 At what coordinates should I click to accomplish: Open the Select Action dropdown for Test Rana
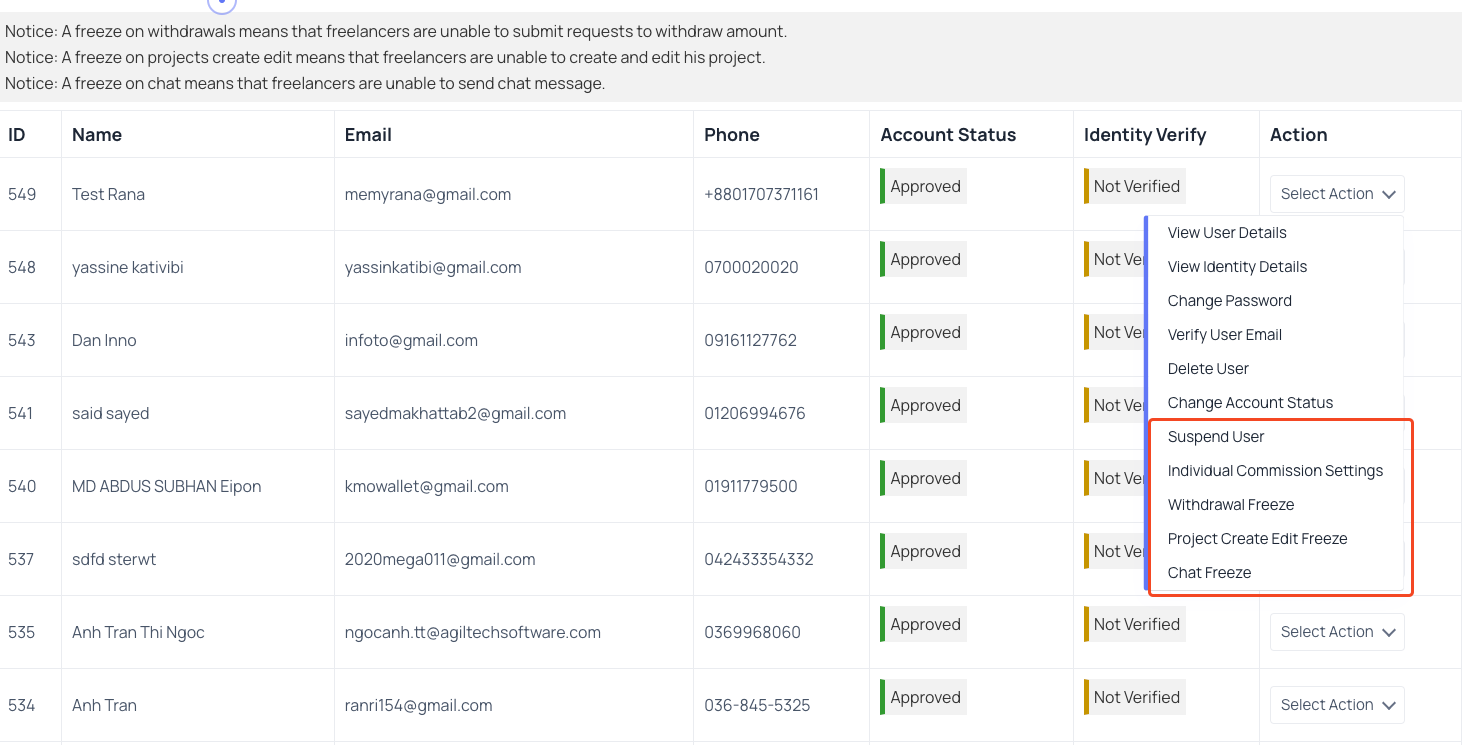1336,193
